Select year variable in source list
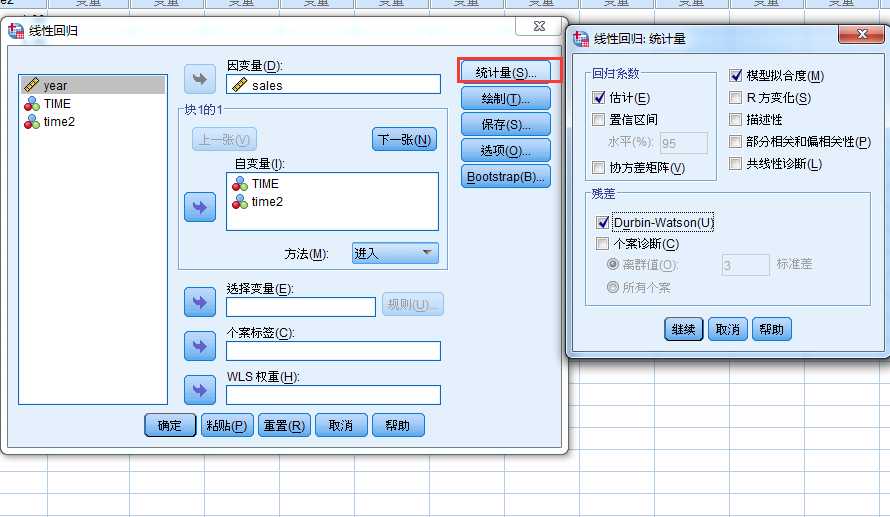Viewport: 890px width, 517px height. (x=93, y=86)
